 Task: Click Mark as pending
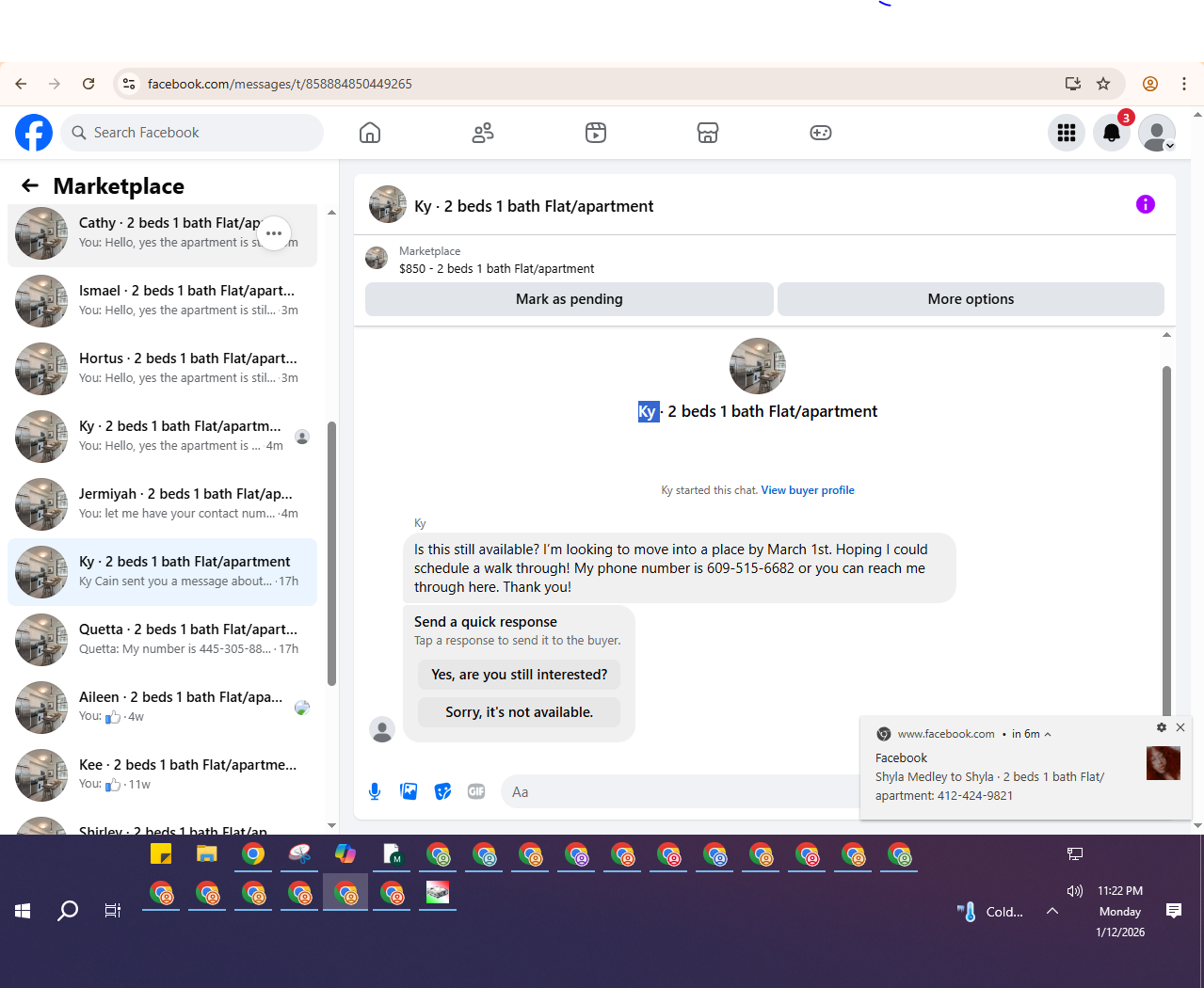570,299
